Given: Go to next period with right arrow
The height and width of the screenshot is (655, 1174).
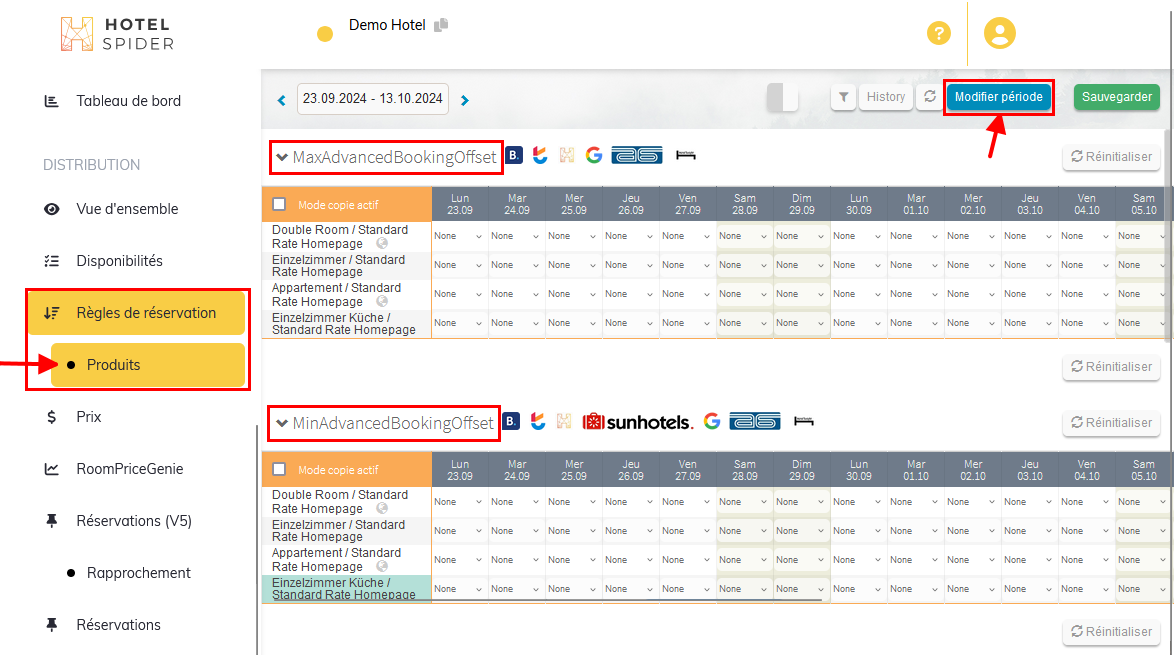Looking at the screenshot, I should coord(465,100).
